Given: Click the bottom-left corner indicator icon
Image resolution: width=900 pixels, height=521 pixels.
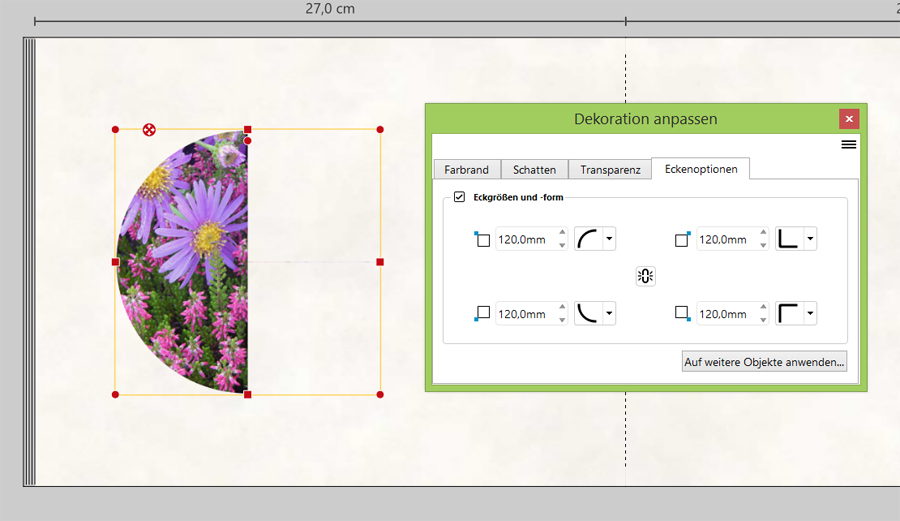Looking at the screenshot, I should pos(482,313).
